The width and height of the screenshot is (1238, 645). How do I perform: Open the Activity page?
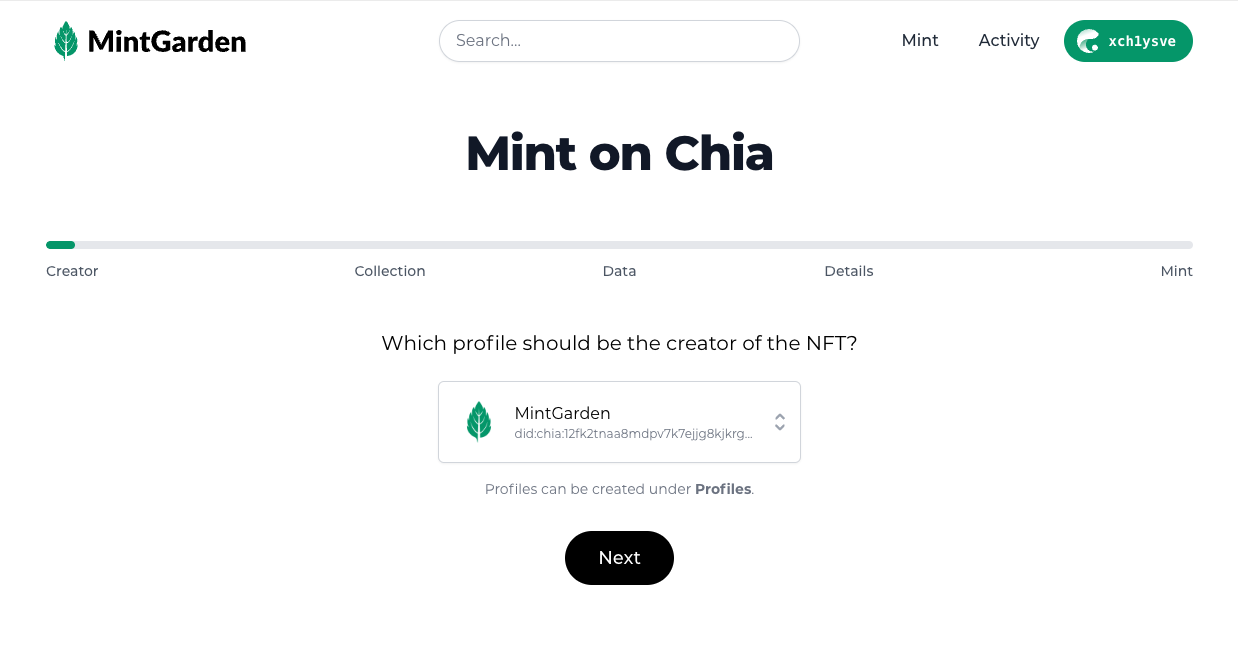(x=1008, y=40)
